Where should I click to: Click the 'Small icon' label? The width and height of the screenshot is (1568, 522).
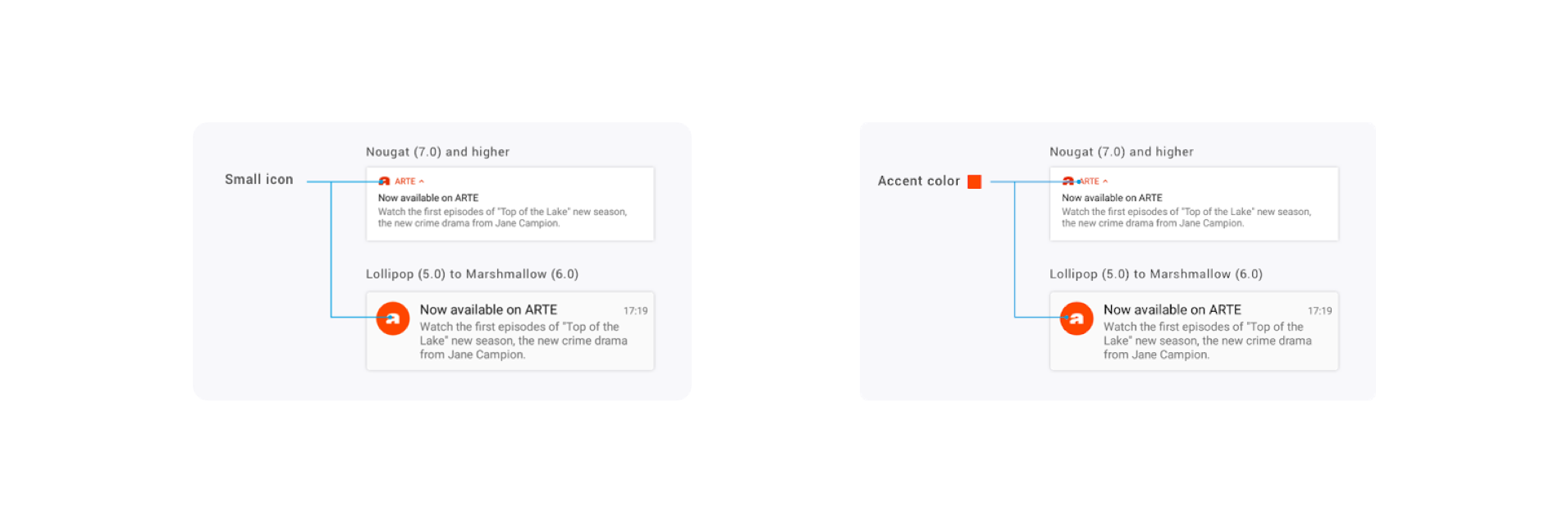[x=259, y=180]
